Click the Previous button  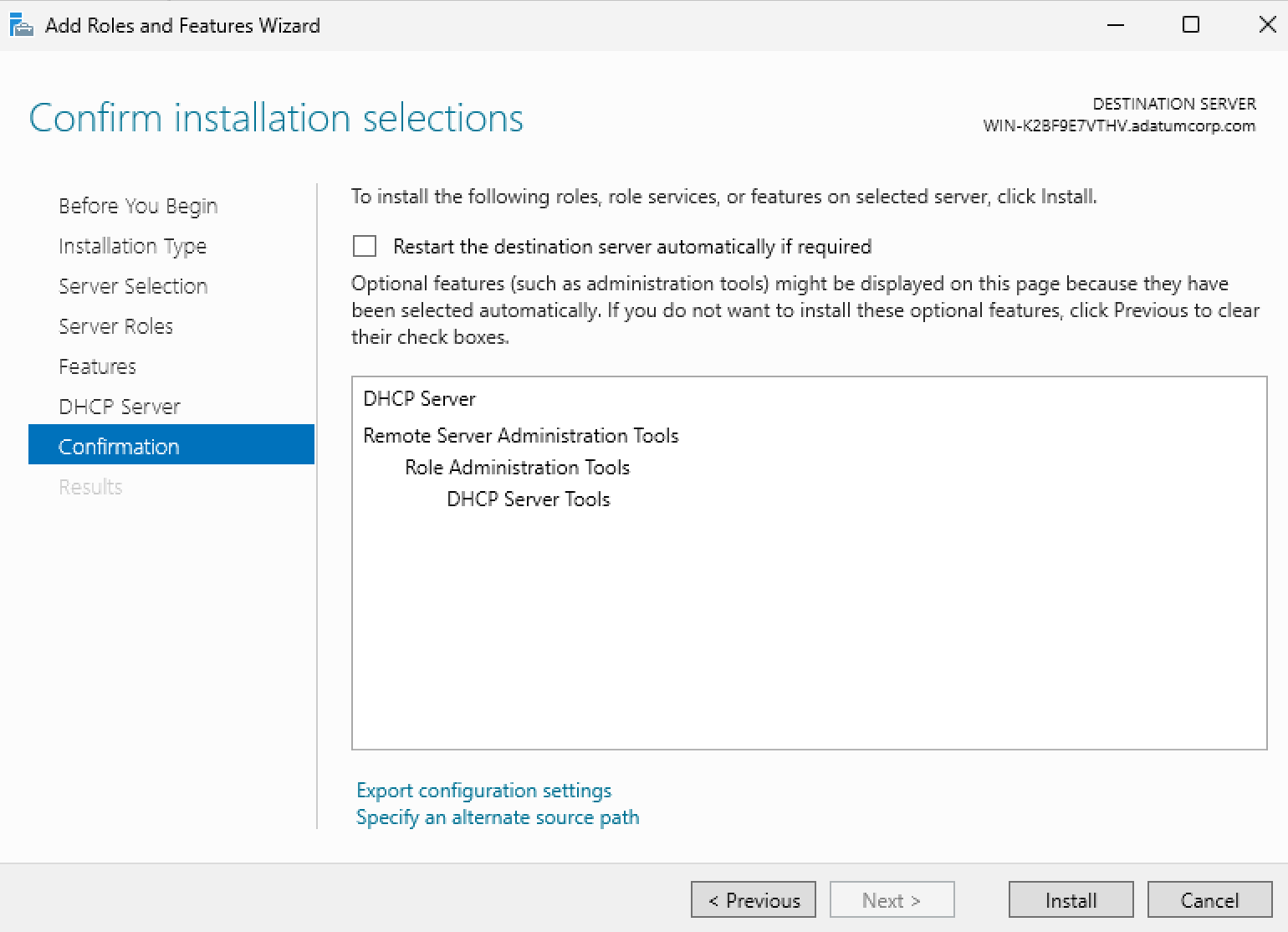click(754, 900)
